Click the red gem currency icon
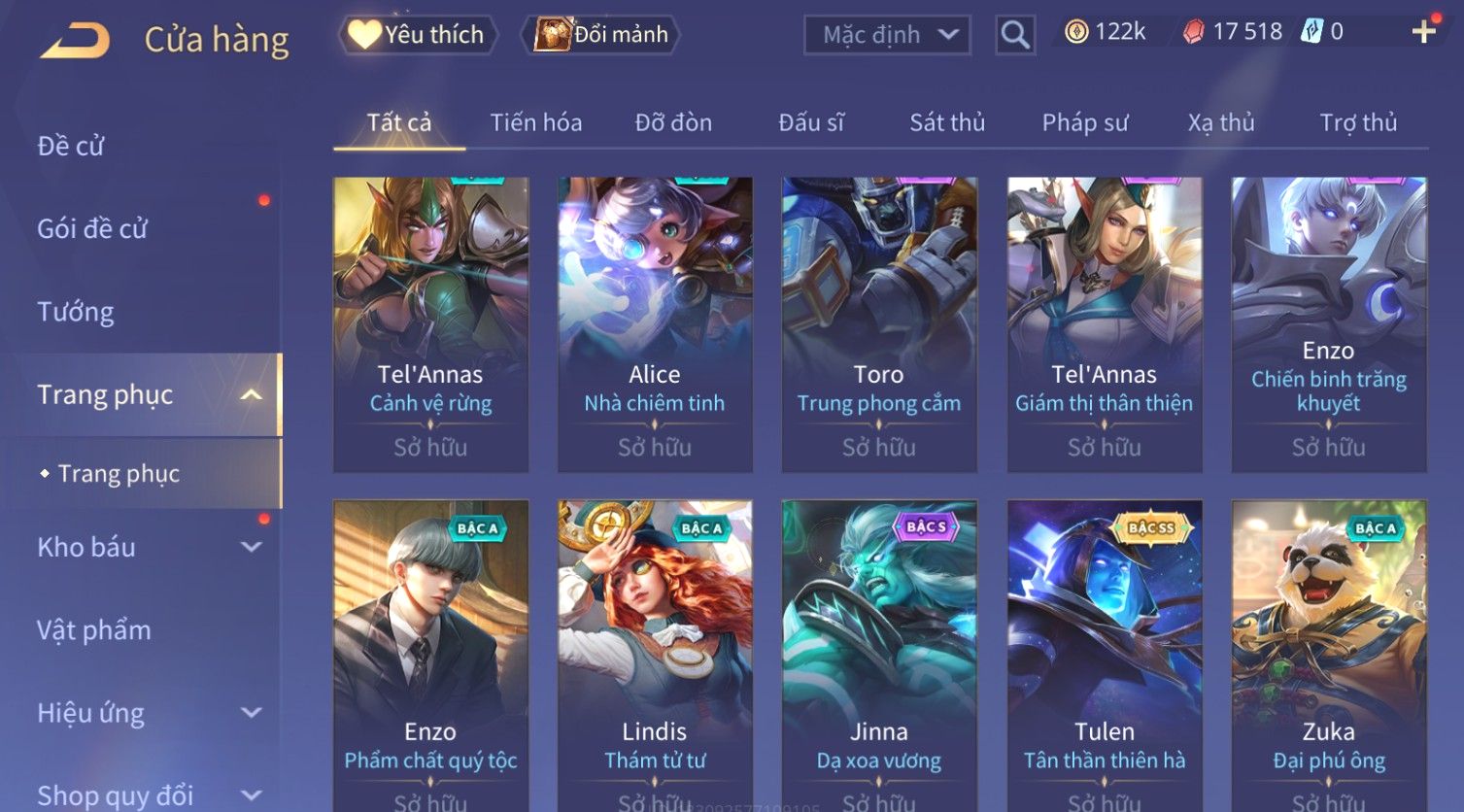1464x812 pixels. 1193,32
